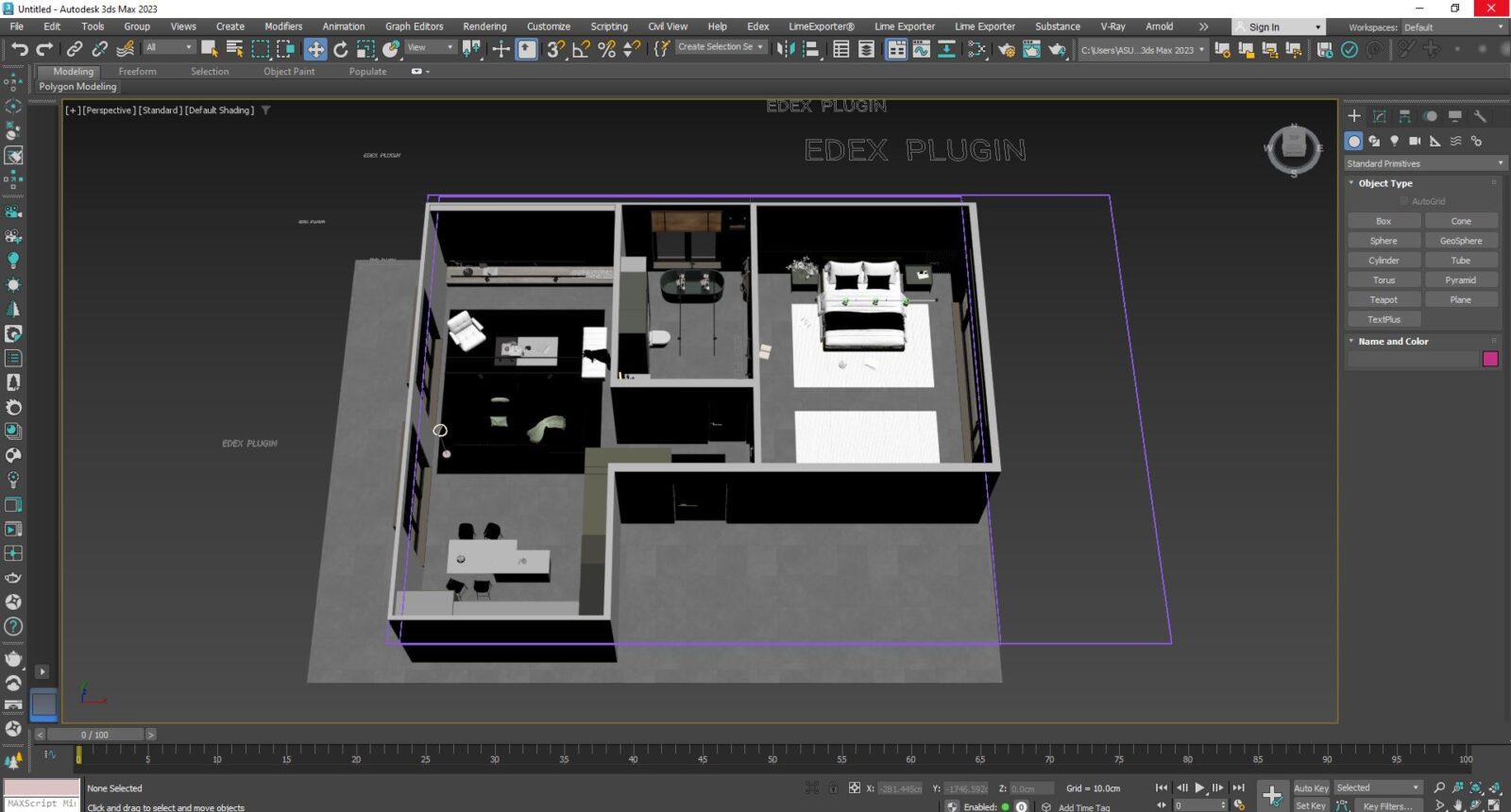The image size is (1511, 812).
Task: Open the Edex menu
Action: 757,26
